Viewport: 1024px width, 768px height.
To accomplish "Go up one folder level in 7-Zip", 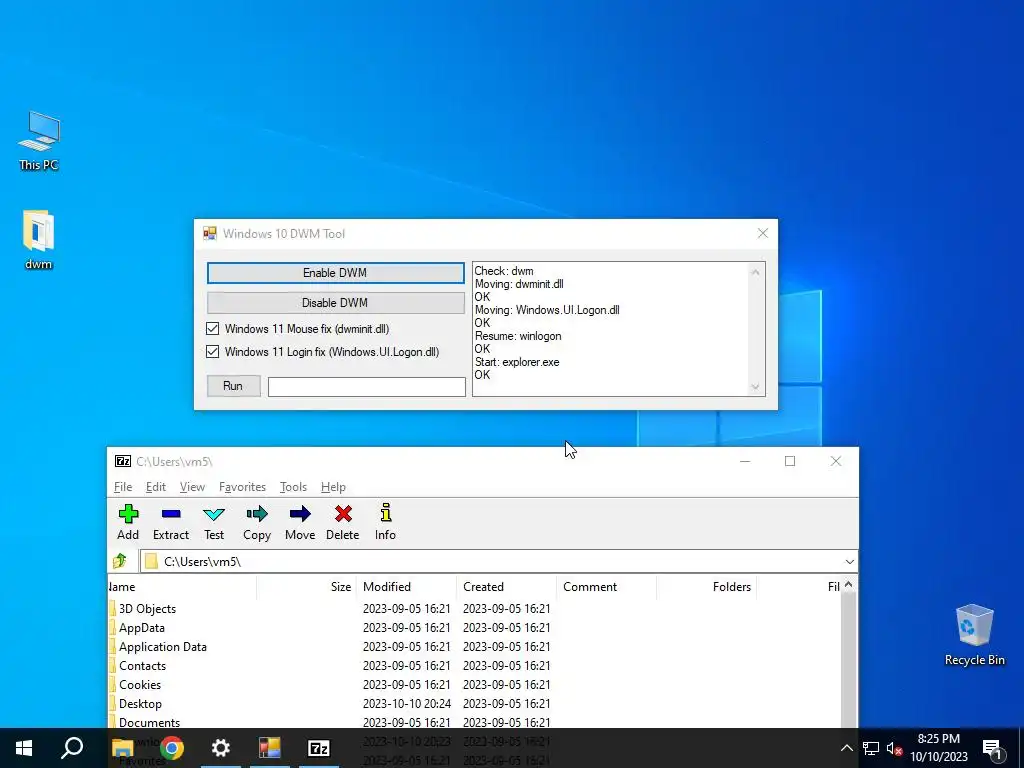I will click(x=120, y=561).
